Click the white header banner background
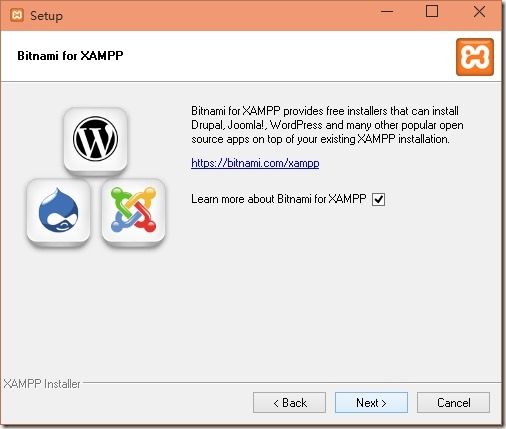 click(267, 56)
